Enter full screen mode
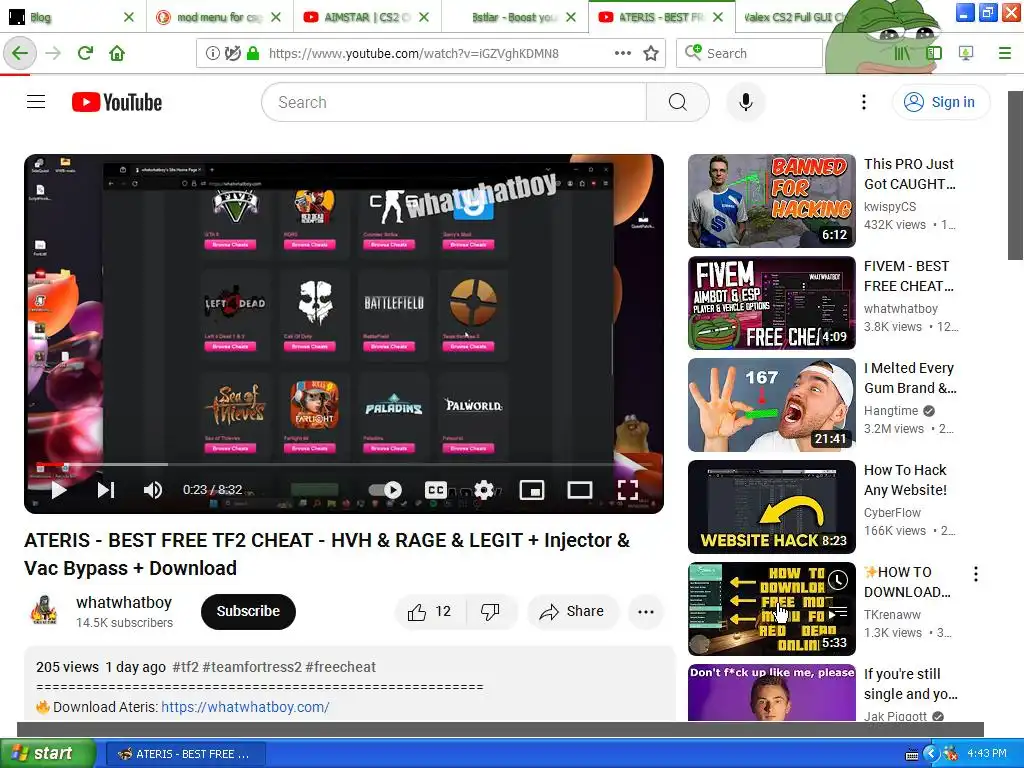Screen dimensions: 1024x768 coord(628,490)
